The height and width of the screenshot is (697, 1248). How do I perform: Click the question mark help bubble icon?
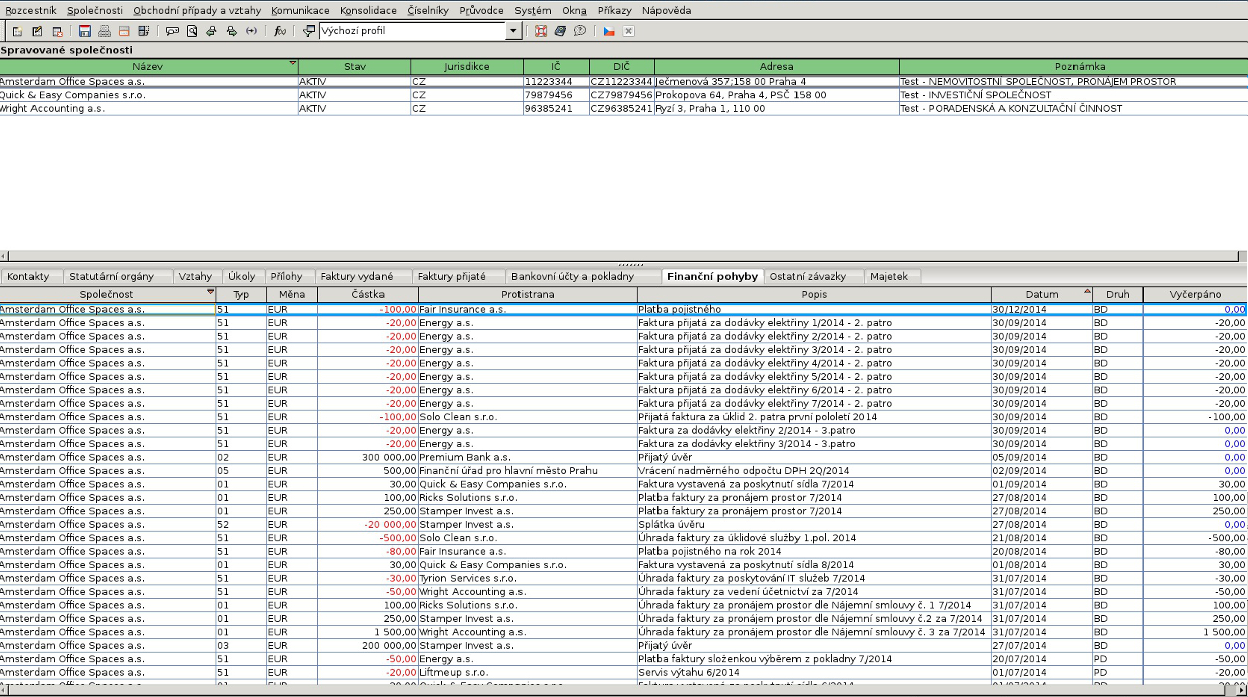[x=580, y=31]
